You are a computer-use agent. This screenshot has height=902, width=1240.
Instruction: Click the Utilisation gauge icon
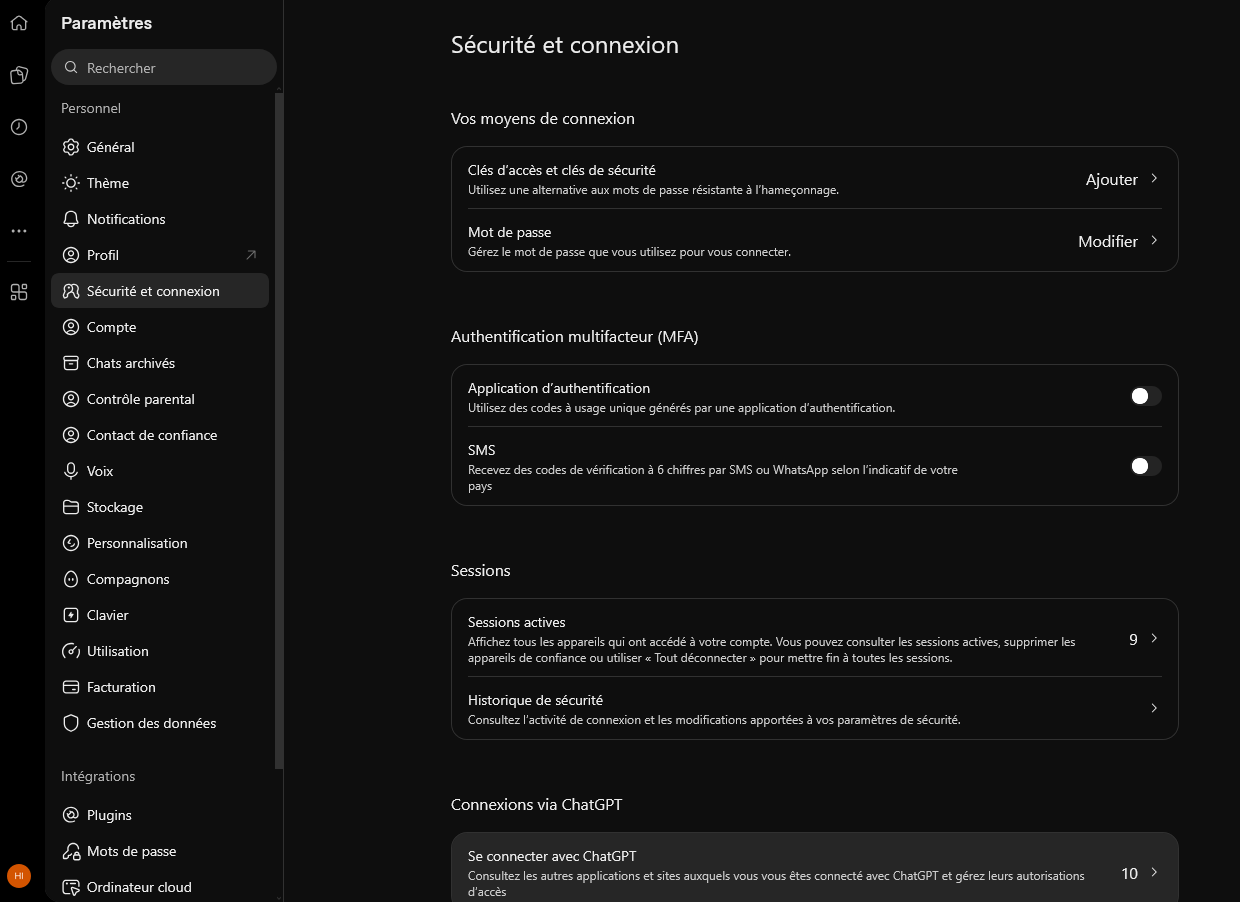[71, 651]
